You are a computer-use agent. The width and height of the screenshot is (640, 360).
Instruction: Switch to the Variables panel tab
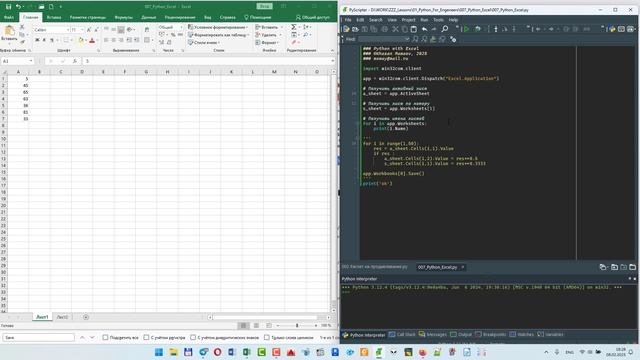click(550, 335)
